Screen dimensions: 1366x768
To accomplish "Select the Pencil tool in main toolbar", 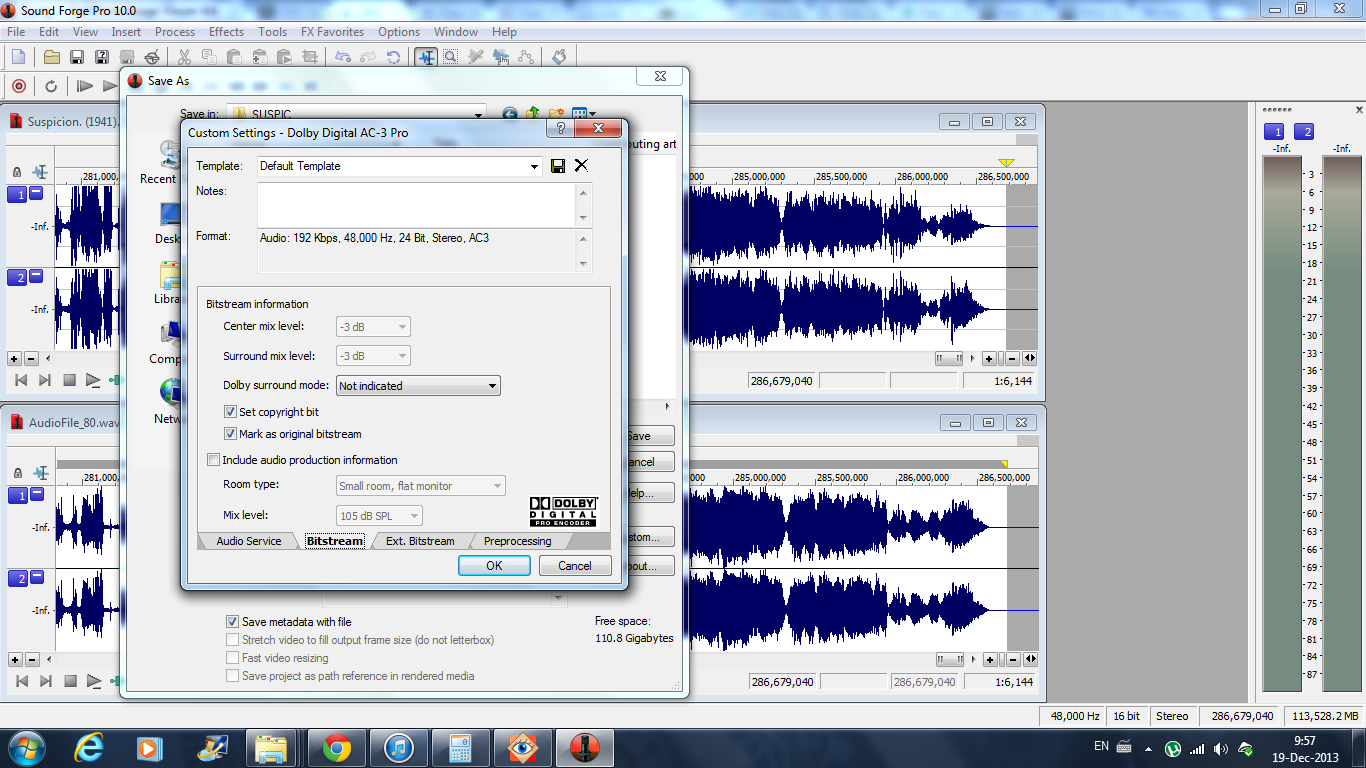I will point(476,57).
